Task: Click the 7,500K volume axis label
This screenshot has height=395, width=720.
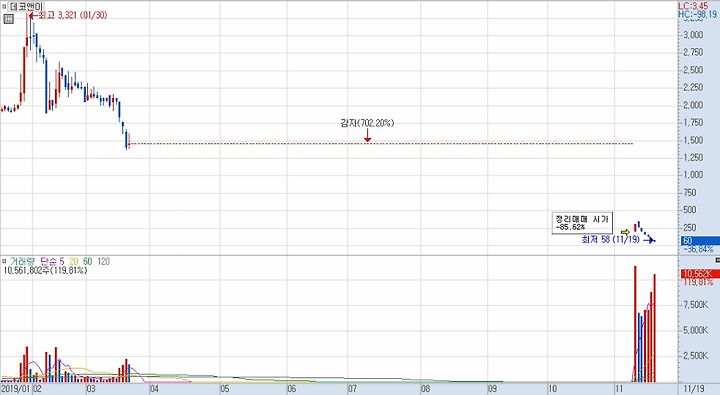Action: click(x=695, y=305)
